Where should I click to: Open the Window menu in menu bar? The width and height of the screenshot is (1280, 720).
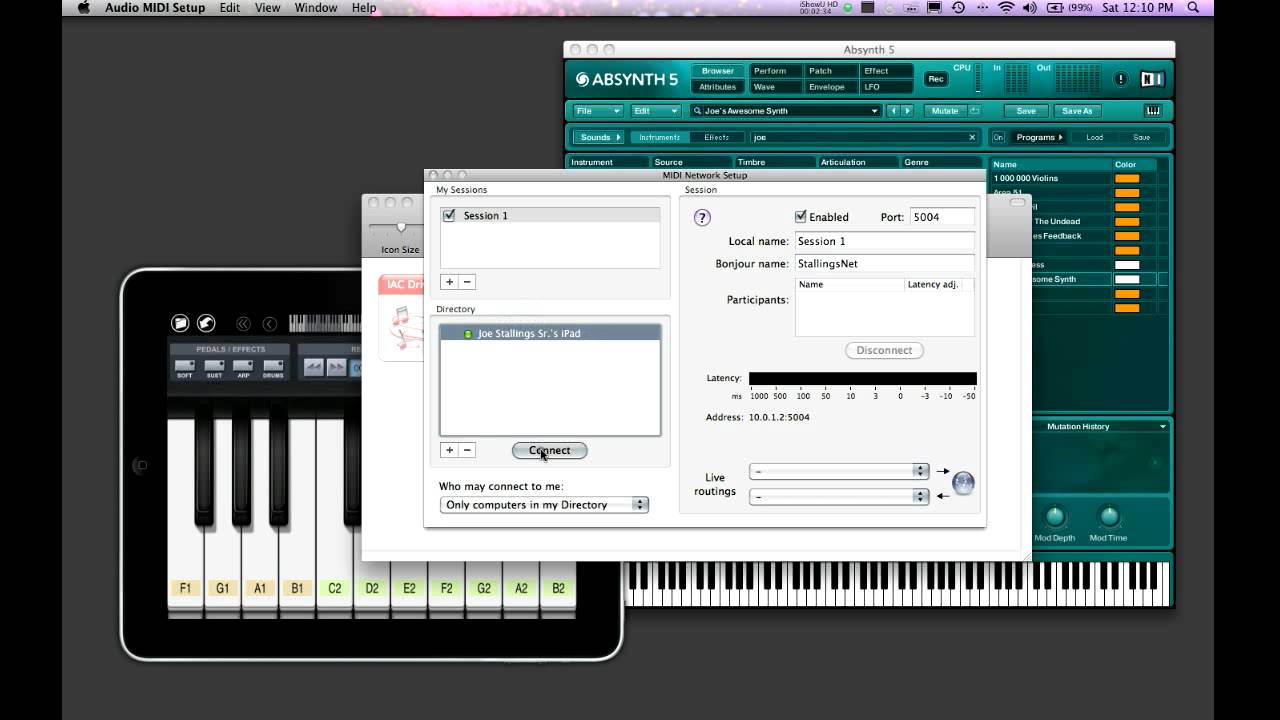(316, 7)
